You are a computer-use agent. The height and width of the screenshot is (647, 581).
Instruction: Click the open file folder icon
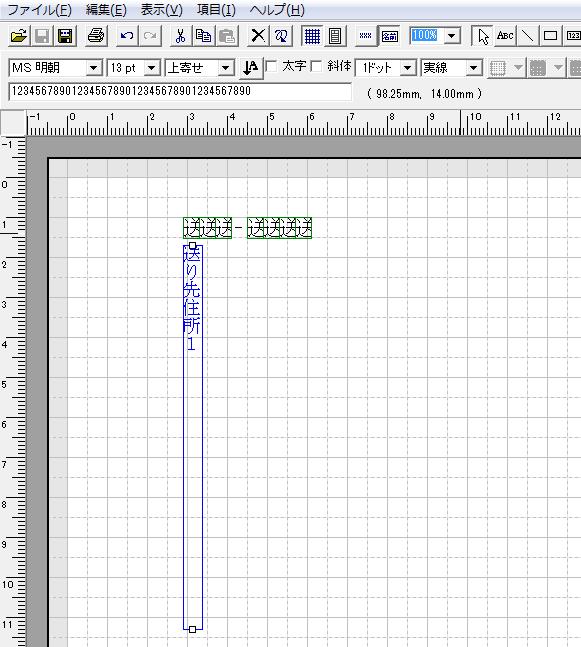click(x=19, y=36)
